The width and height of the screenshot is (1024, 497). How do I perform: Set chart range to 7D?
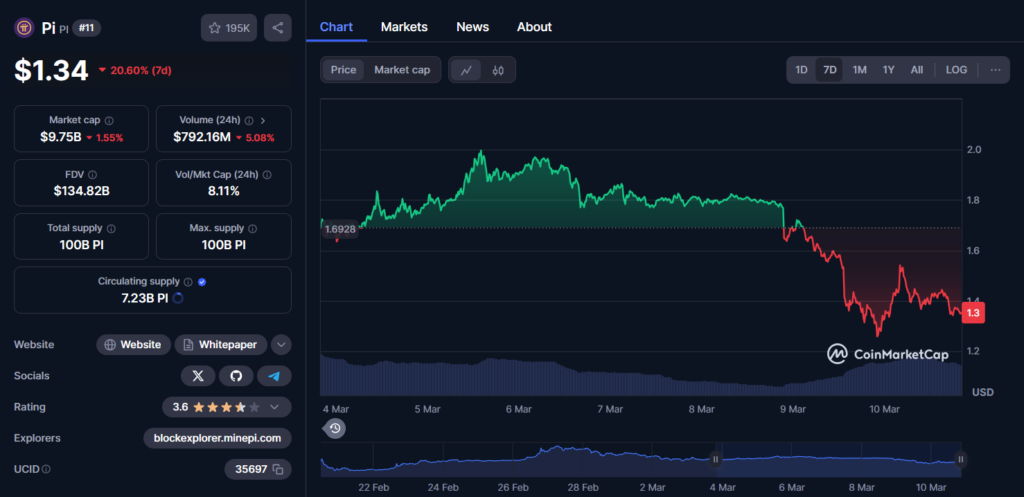(830, 70)
